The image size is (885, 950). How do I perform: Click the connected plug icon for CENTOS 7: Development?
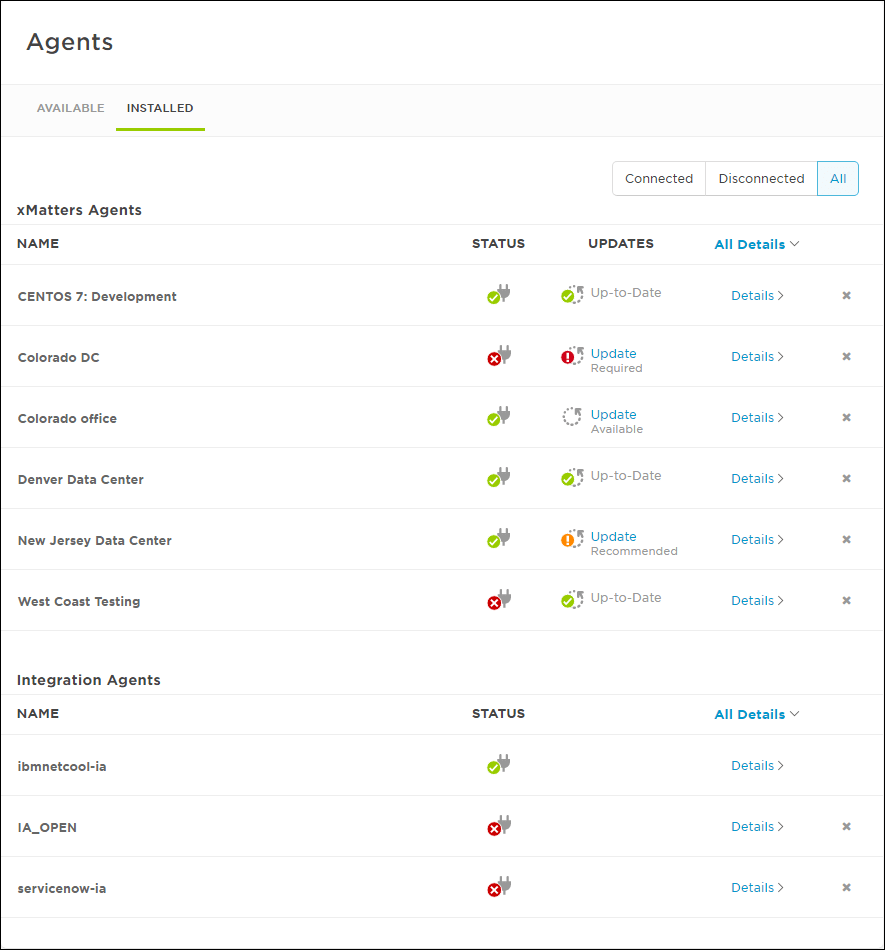[x=498, y=295]
